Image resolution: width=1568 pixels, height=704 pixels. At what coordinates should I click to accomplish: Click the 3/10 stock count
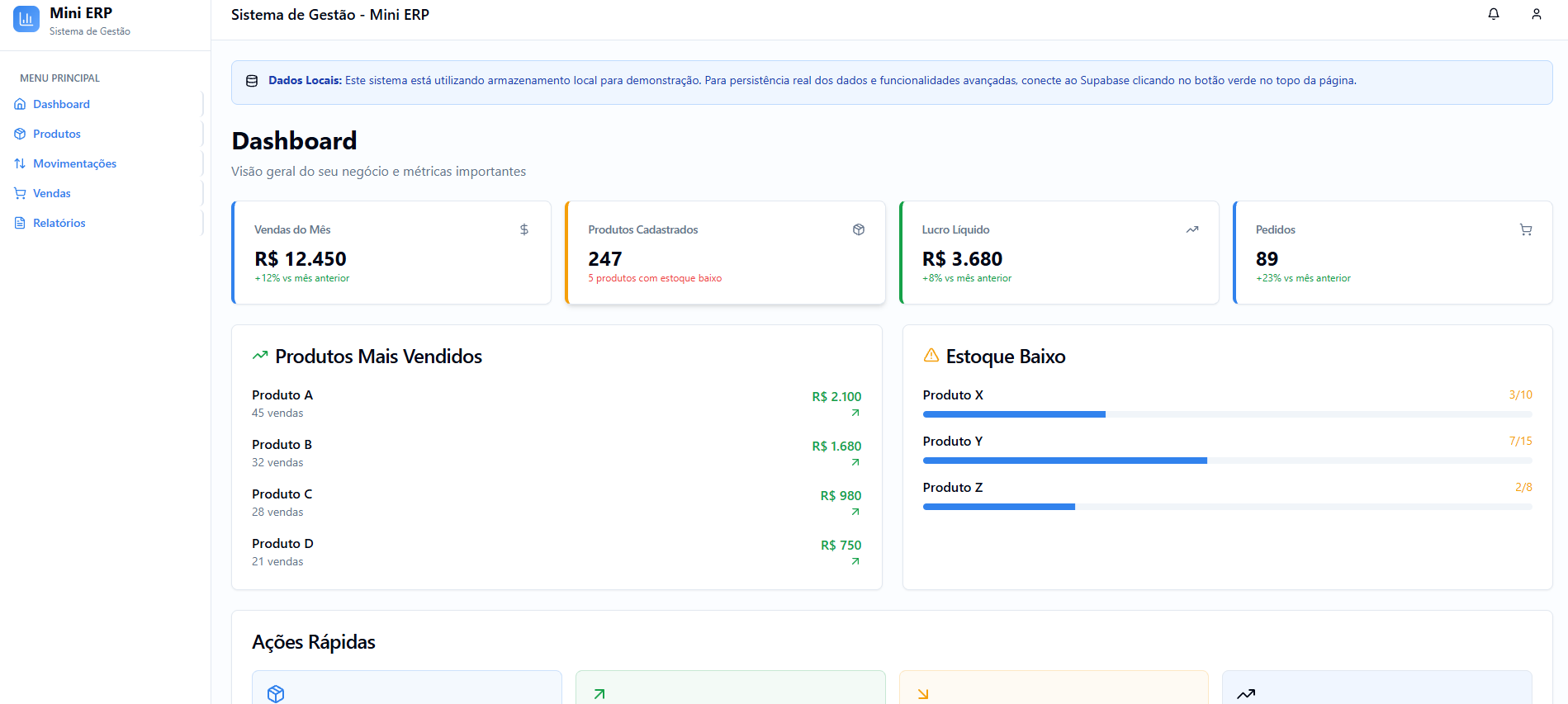(1520, 395)
